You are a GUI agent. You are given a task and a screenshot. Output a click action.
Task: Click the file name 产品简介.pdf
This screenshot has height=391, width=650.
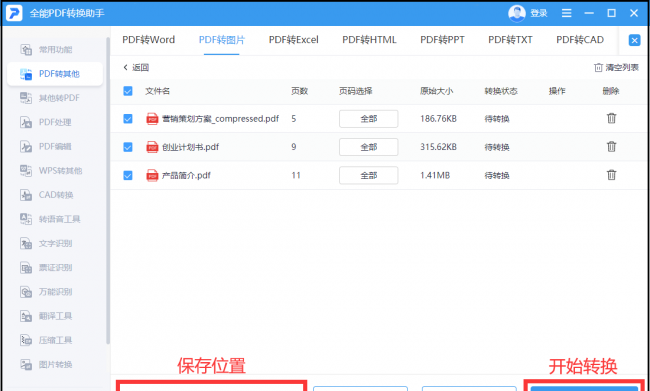(x=187, y=175)
